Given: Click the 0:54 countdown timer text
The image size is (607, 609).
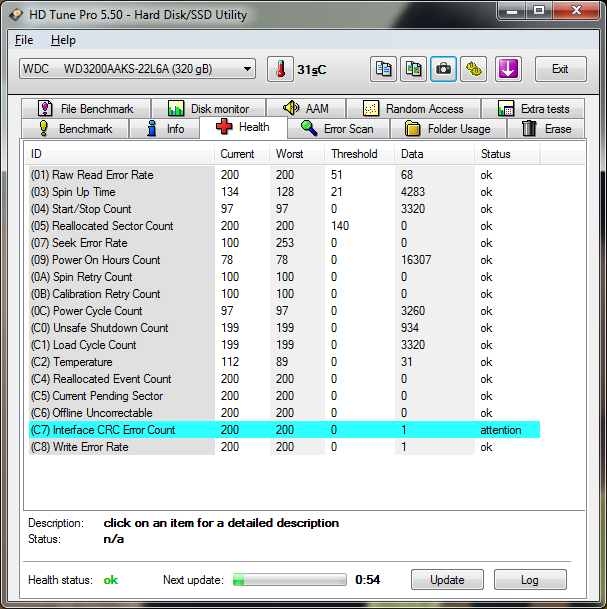Looking at the screenshot, I should pos(367,580).
